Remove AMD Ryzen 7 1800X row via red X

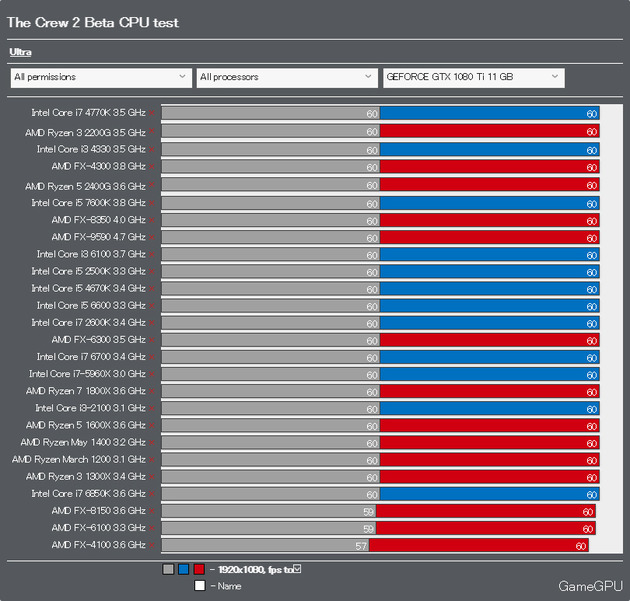[x=151, y=391]
